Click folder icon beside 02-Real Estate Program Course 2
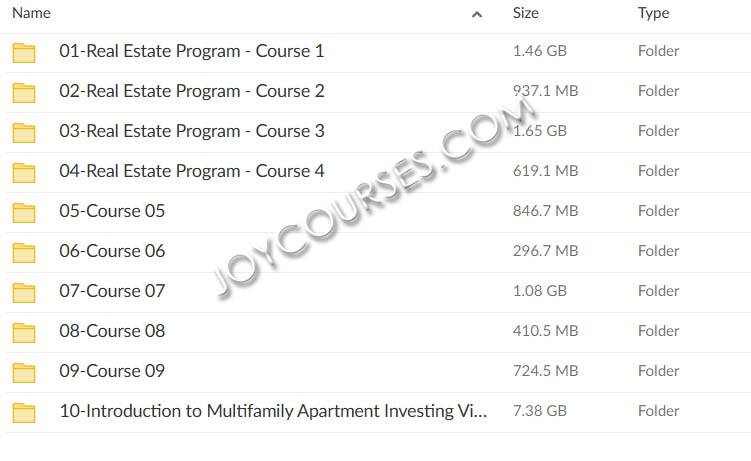The height and width of the screenshot is (461, 751). 24,93
